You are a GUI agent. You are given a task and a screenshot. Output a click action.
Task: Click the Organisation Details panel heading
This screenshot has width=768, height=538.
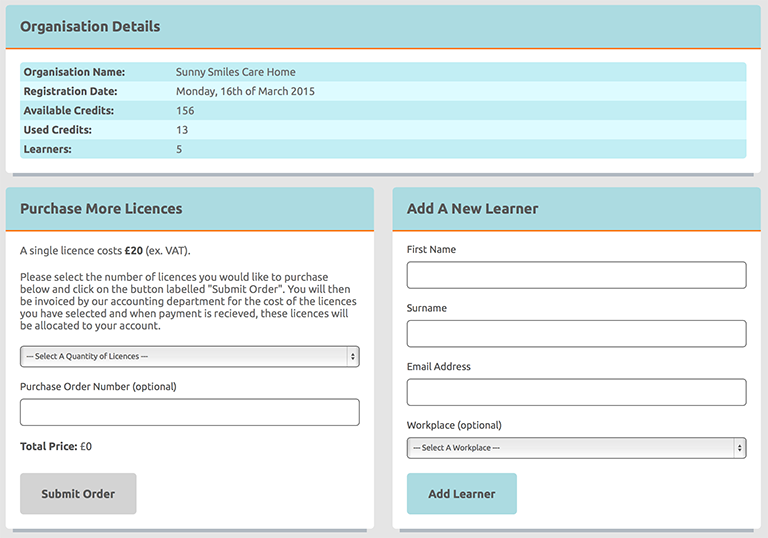click(90, 27)
